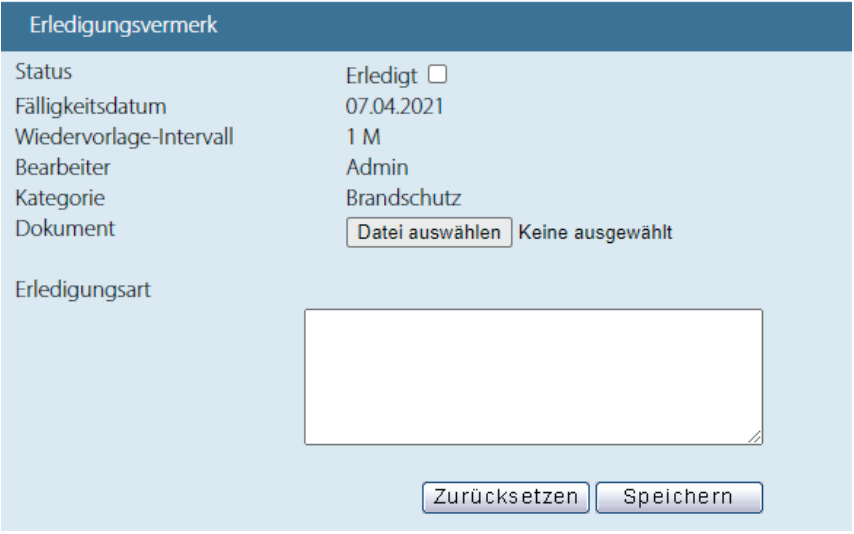This screenshot has height=534, width=854.
Task: Click the Dokument field label
Action: (65, 228)
